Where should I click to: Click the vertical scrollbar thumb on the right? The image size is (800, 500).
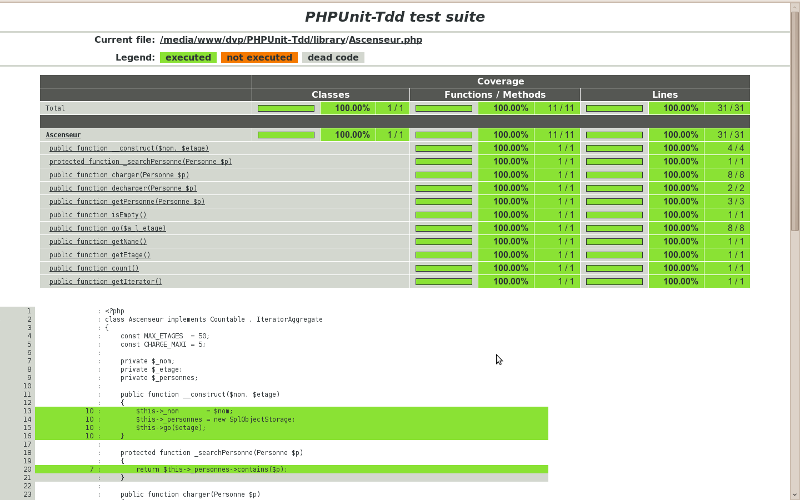click(x=795, y=120)
